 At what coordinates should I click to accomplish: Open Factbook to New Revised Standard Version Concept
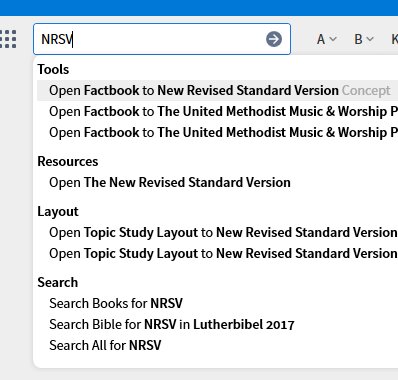217,90
